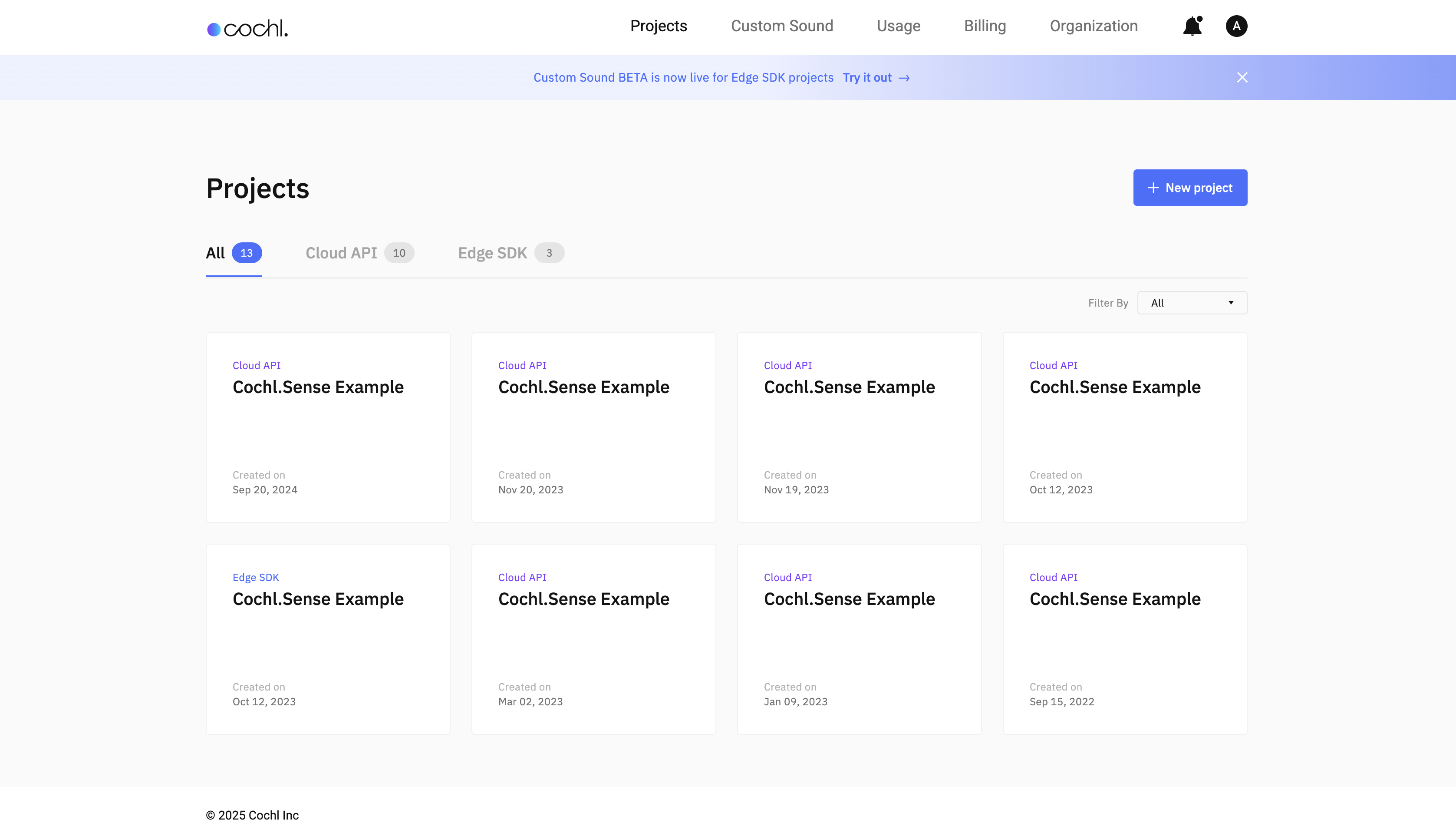Switch to the Cloud API tab
This screenshot has height=833, width=1456.
(x=360, y=253)
